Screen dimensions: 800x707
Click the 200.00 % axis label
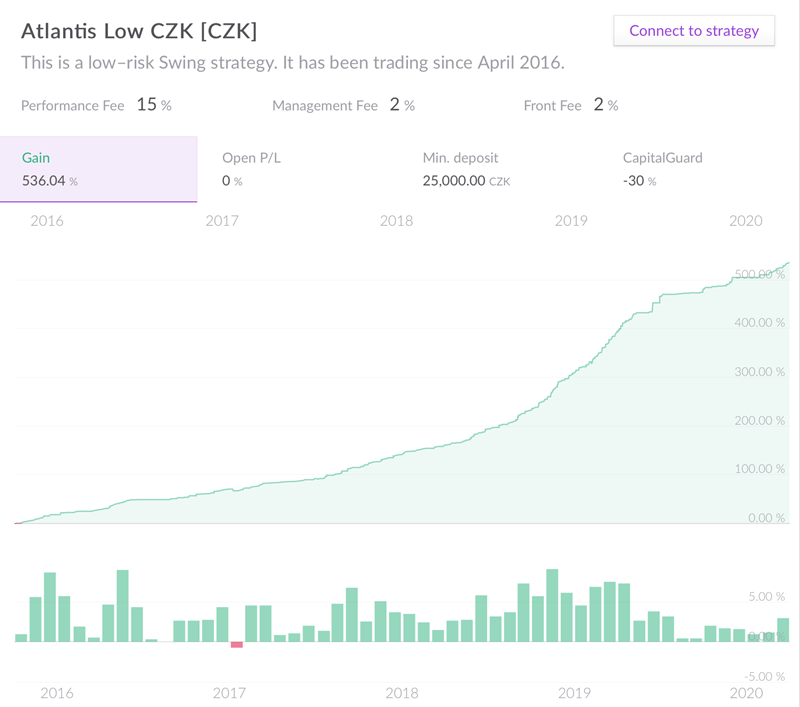pyautogui.click(x=760, y=420)
